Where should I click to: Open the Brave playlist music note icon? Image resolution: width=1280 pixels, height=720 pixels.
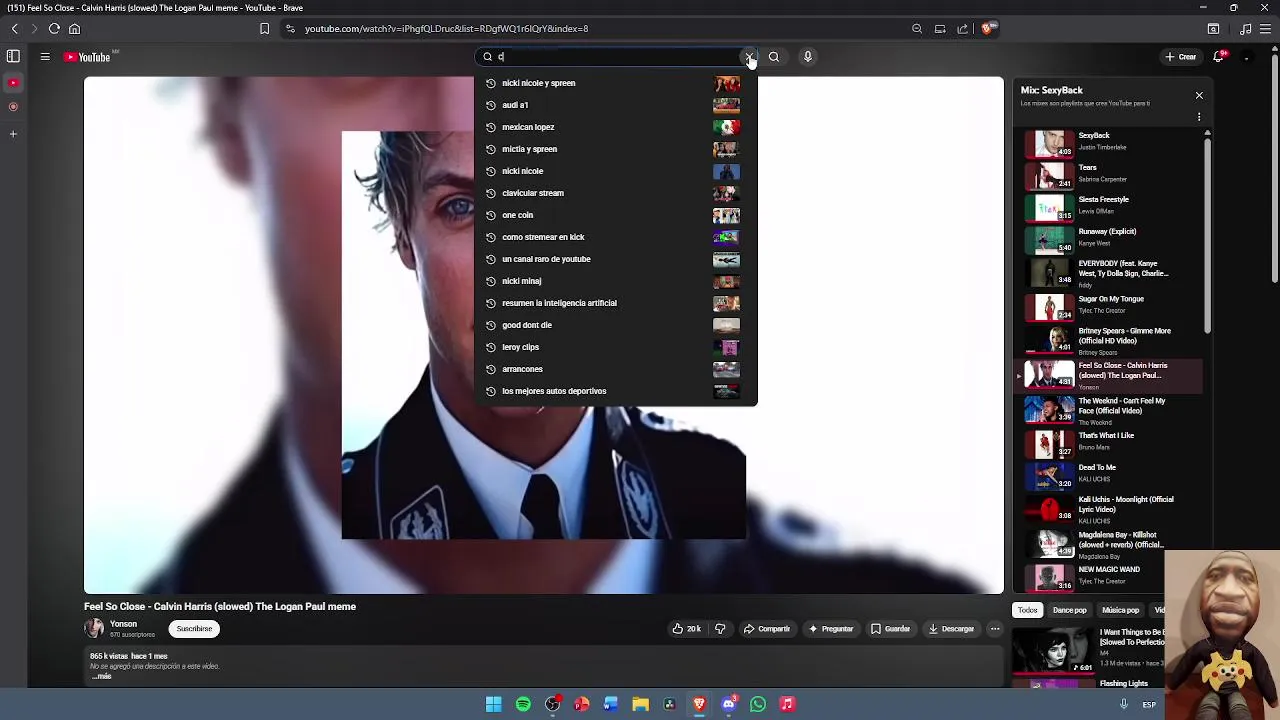(1245, 29)
